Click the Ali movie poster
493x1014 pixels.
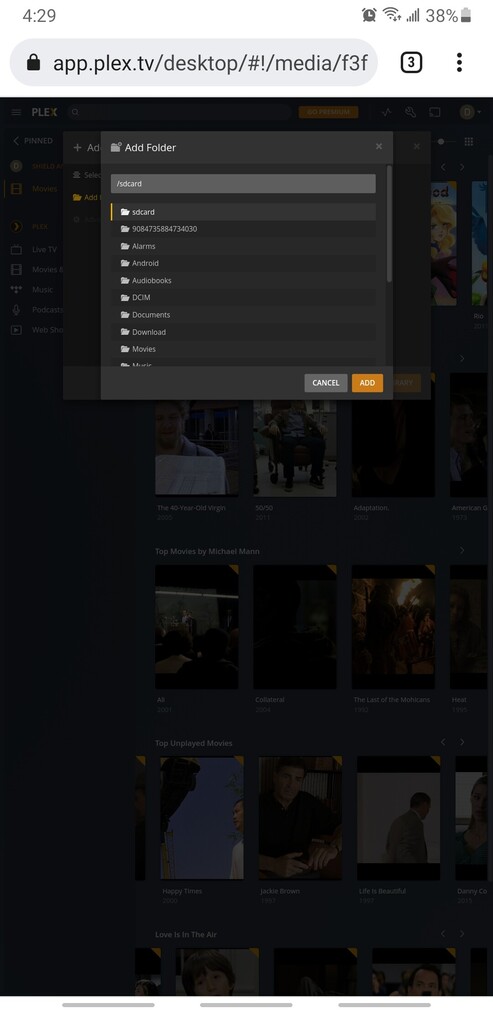pyautogui.click(x=197, y=627)
